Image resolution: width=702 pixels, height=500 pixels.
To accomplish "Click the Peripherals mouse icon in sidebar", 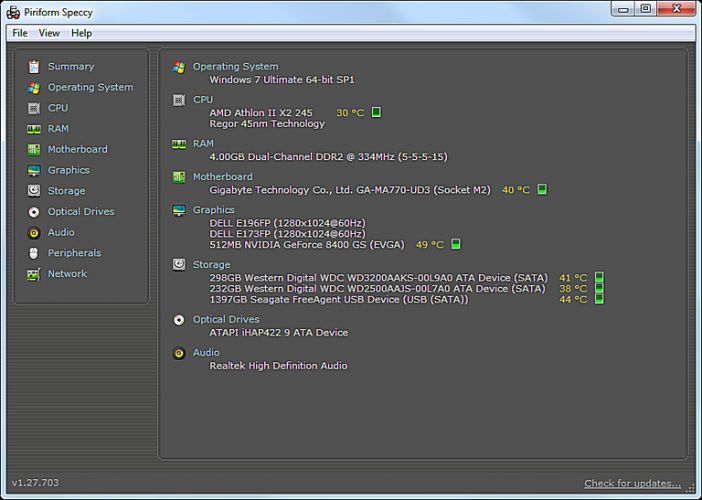I will (34, 253).
